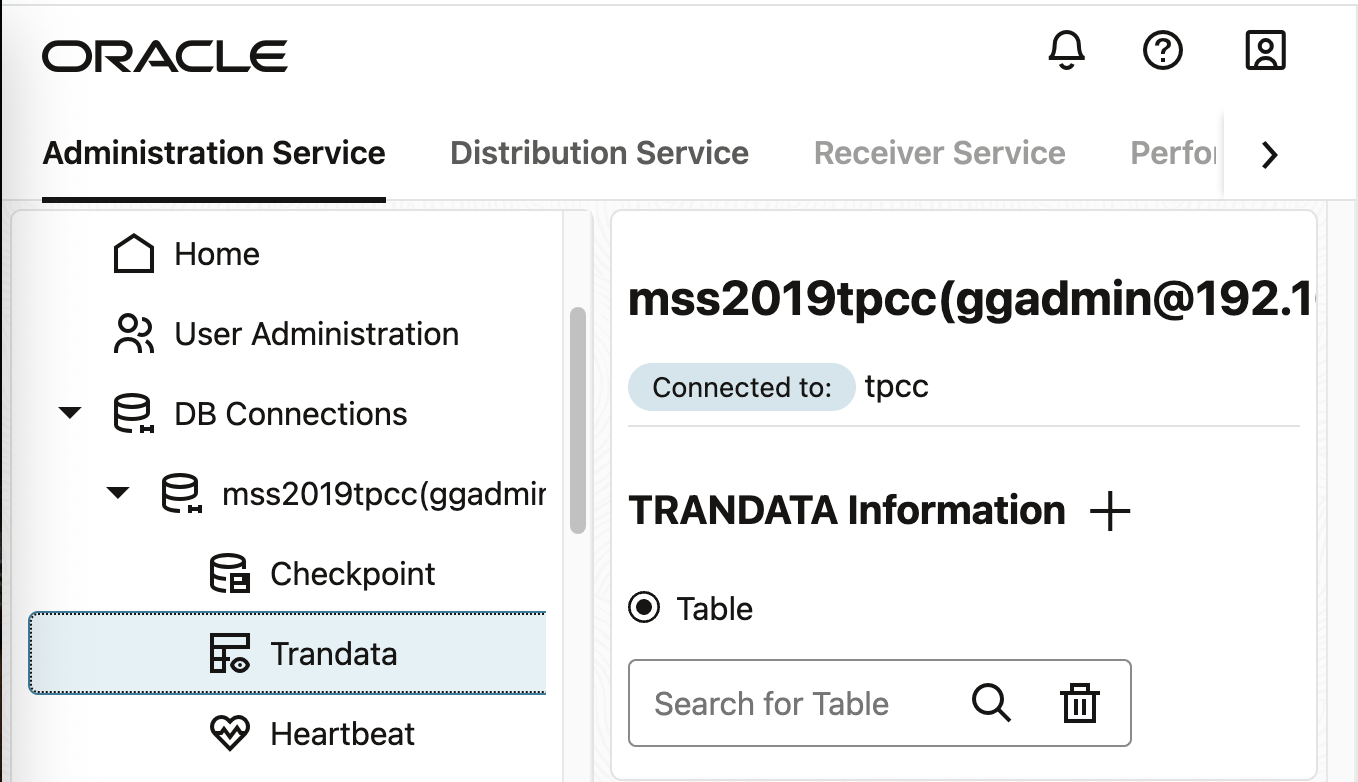Click the help question mark icon
This screenshot has width=1358, height=782.
click(1161, 50)
